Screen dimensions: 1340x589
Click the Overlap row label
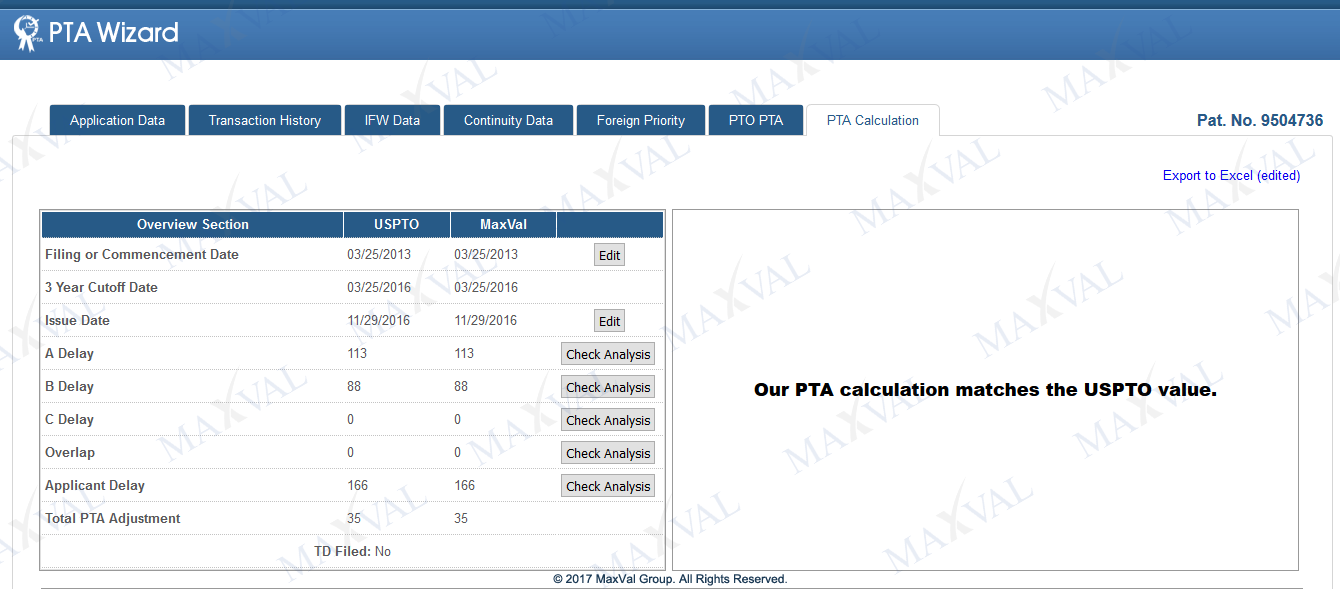(x=70, y=452)
